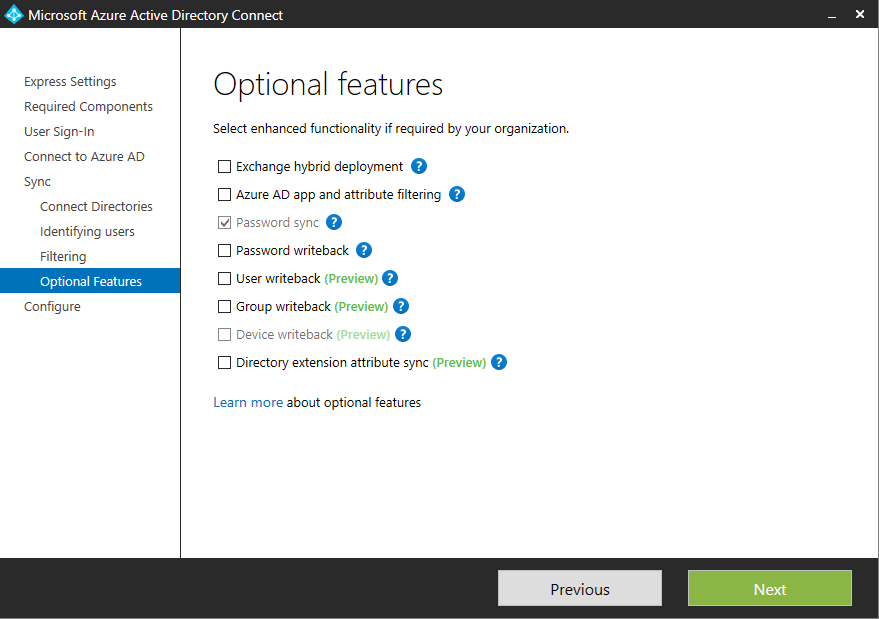Show help for Group writeback preview
Screen dimensions: 879x619
click(x=401, y=306)
